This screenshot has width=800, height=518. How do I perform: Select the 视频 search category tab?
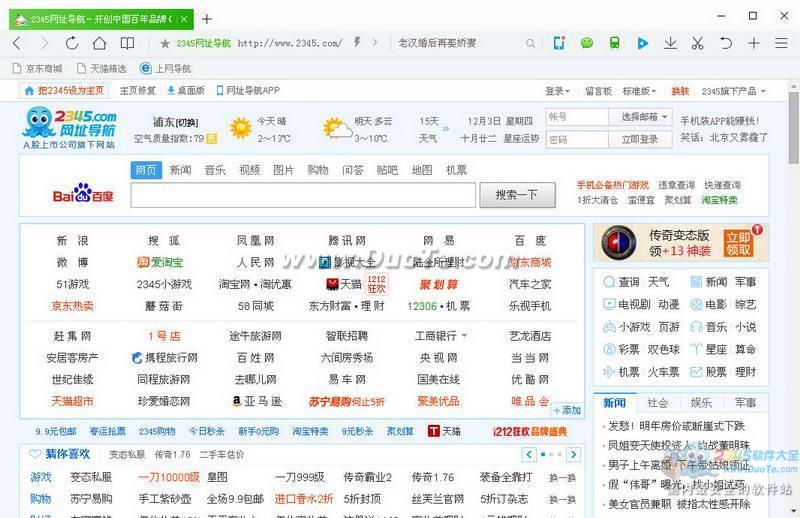click(249, 170)
